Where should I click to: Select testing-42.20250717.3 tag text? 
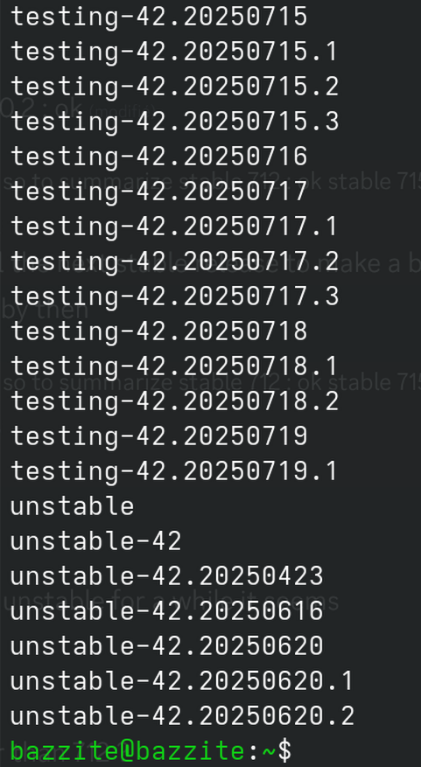(175, 296)
